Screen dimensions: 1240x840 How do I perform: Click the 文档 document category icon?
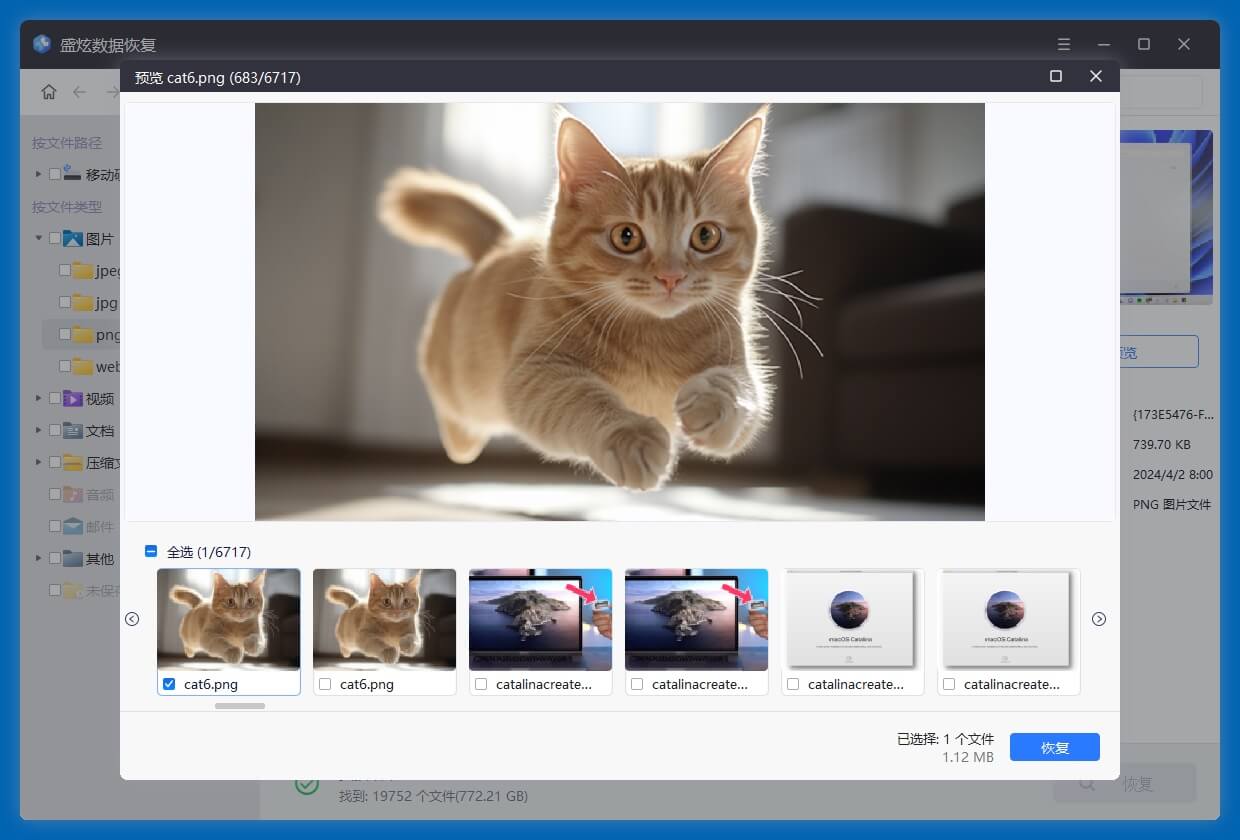coord(73,431)
